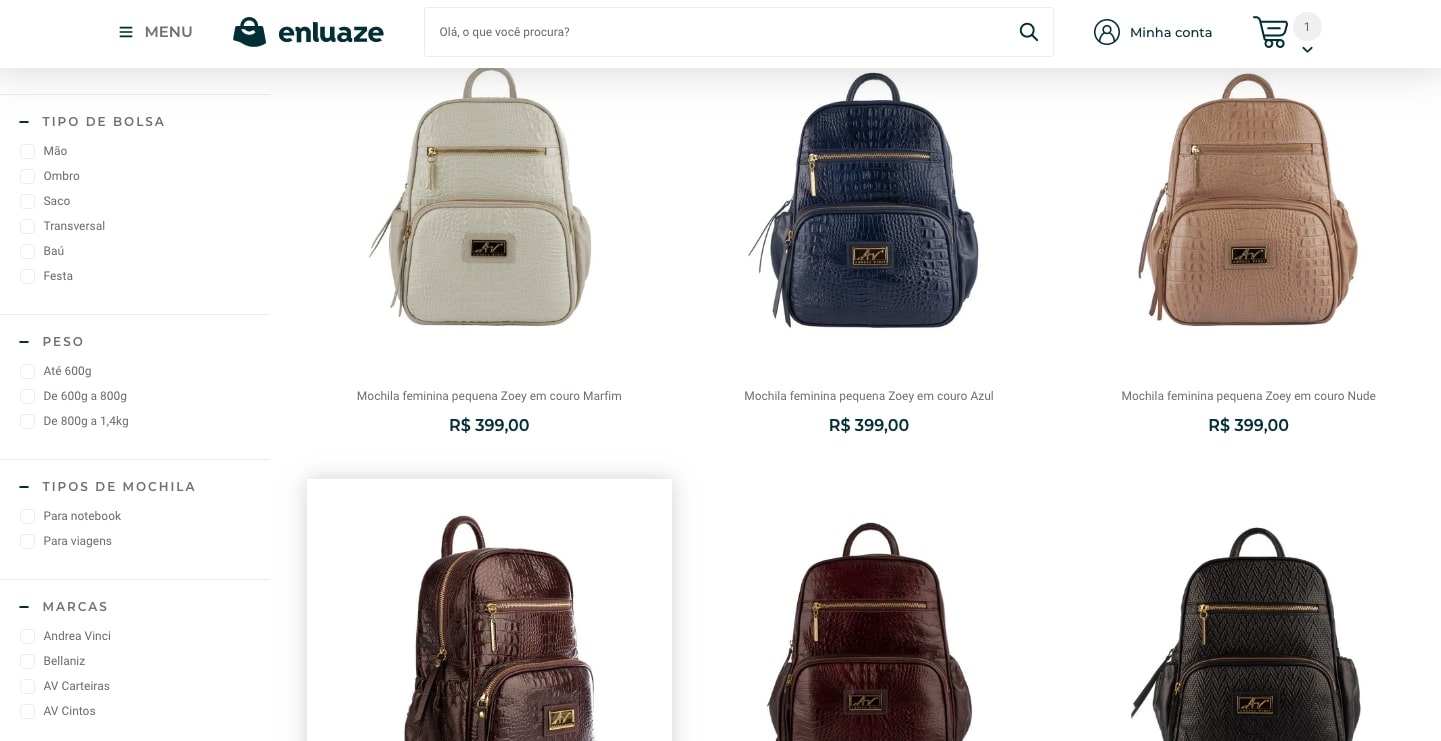Expand the cart dropdown chevron
Screen dimensions: 1441x741
click(1307, 50)
